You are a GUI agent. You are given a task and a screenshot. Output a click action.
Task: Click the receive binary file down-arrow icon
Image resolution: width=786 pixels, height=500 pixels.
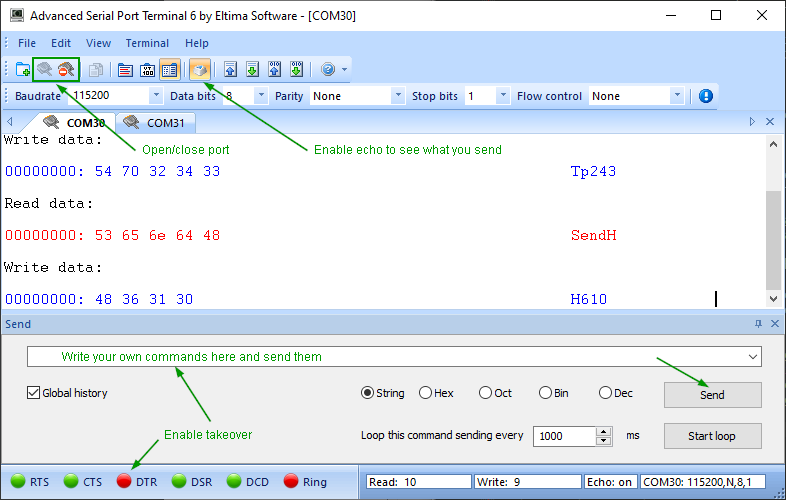tap(296, 69)
